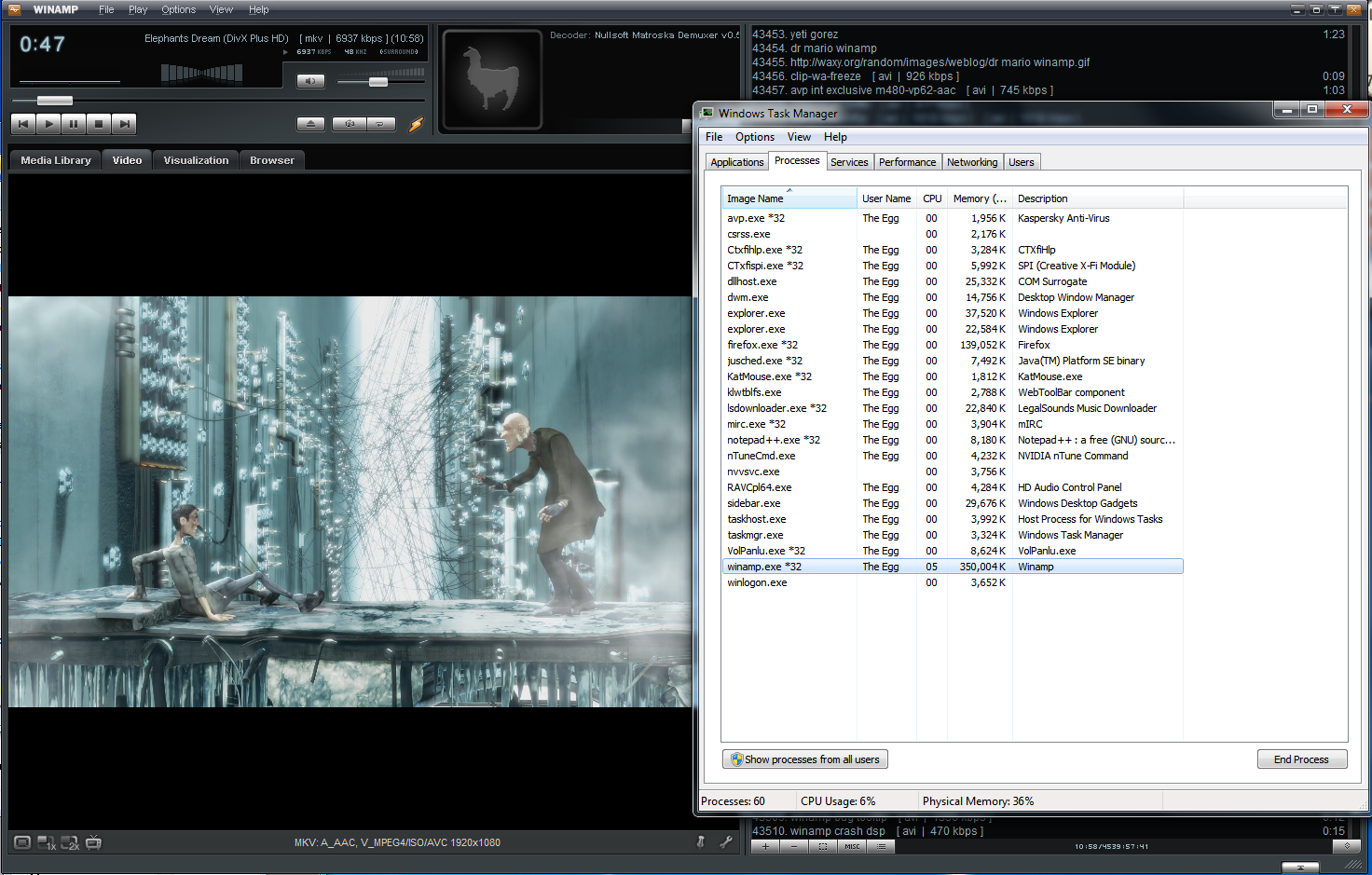This screenshot has height=875, width=1372.
Task: Open Winamp Options menu
Action: [178, 9]
